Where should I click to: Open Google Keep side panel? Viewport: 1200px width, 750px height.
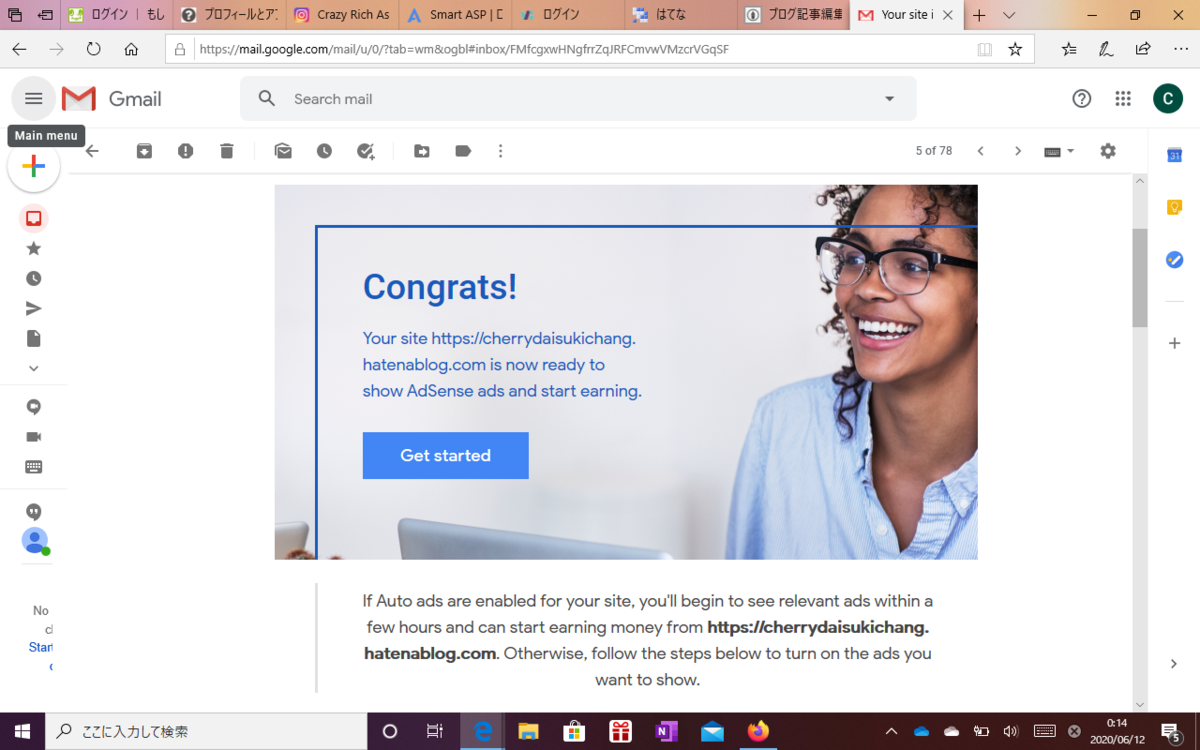1175,207
